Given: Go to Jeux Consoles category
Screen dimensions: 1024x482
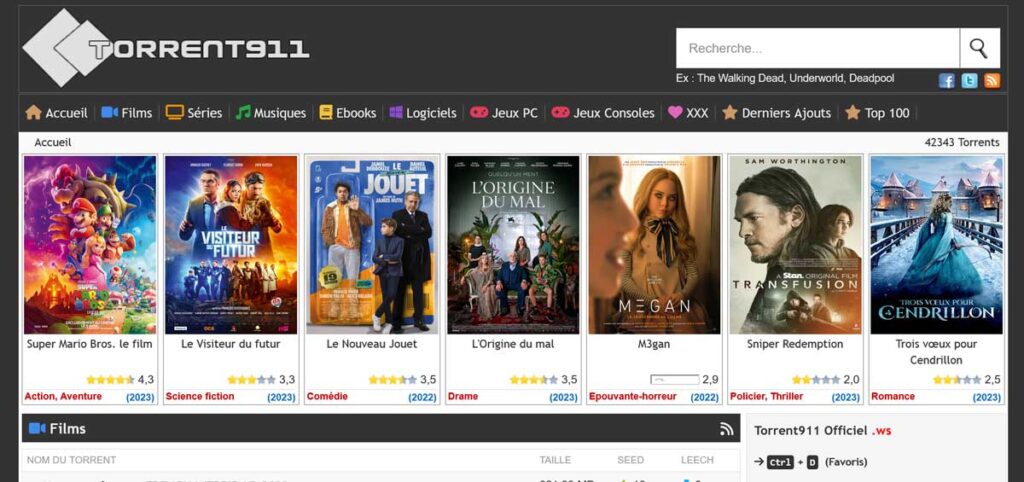Looking at the screenshot, I should click(x=614, y=113).
